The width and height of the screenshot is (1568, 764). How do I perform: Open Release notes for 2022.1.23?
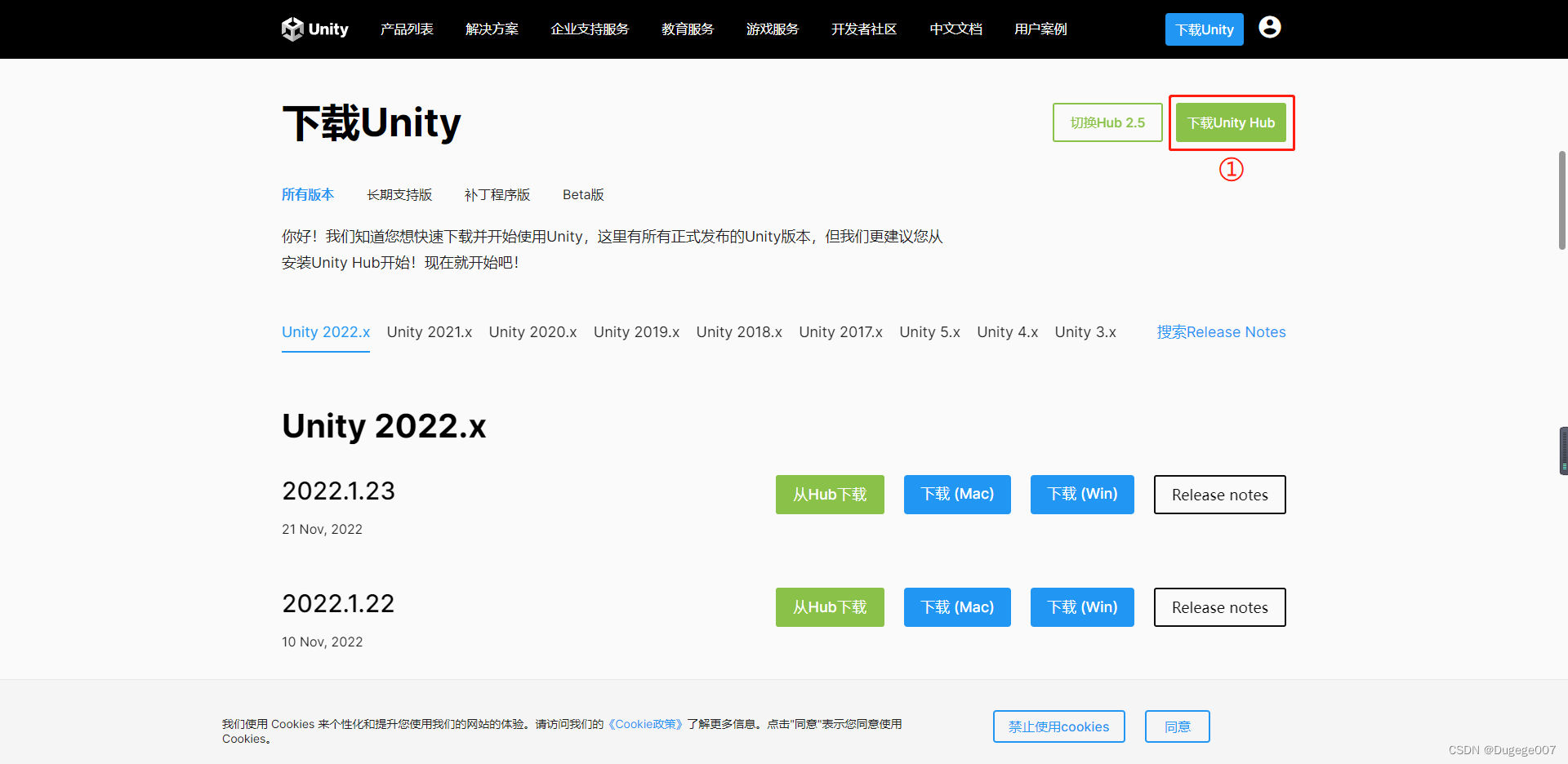(1220, 495)
